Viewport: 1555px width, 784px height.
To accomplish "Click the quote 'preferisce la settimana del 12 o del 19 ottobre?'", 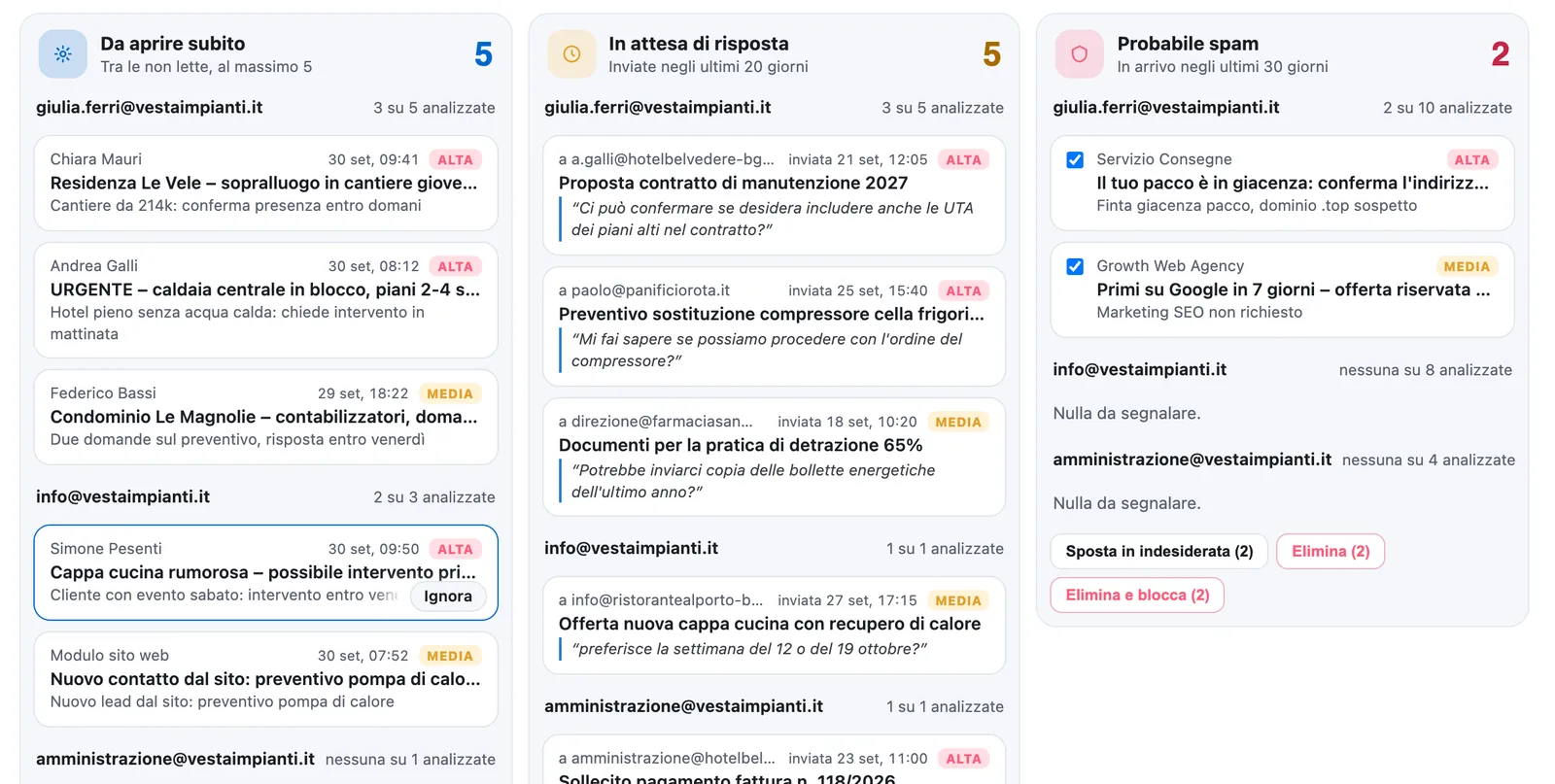I will 749,649.
